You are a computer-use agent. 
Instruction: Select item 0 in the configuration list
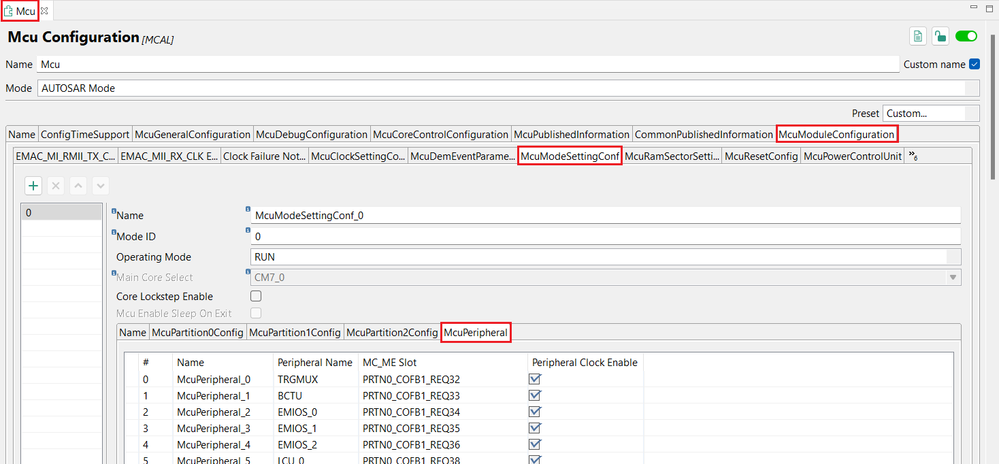pyautogui.click(x=61, y=213)
